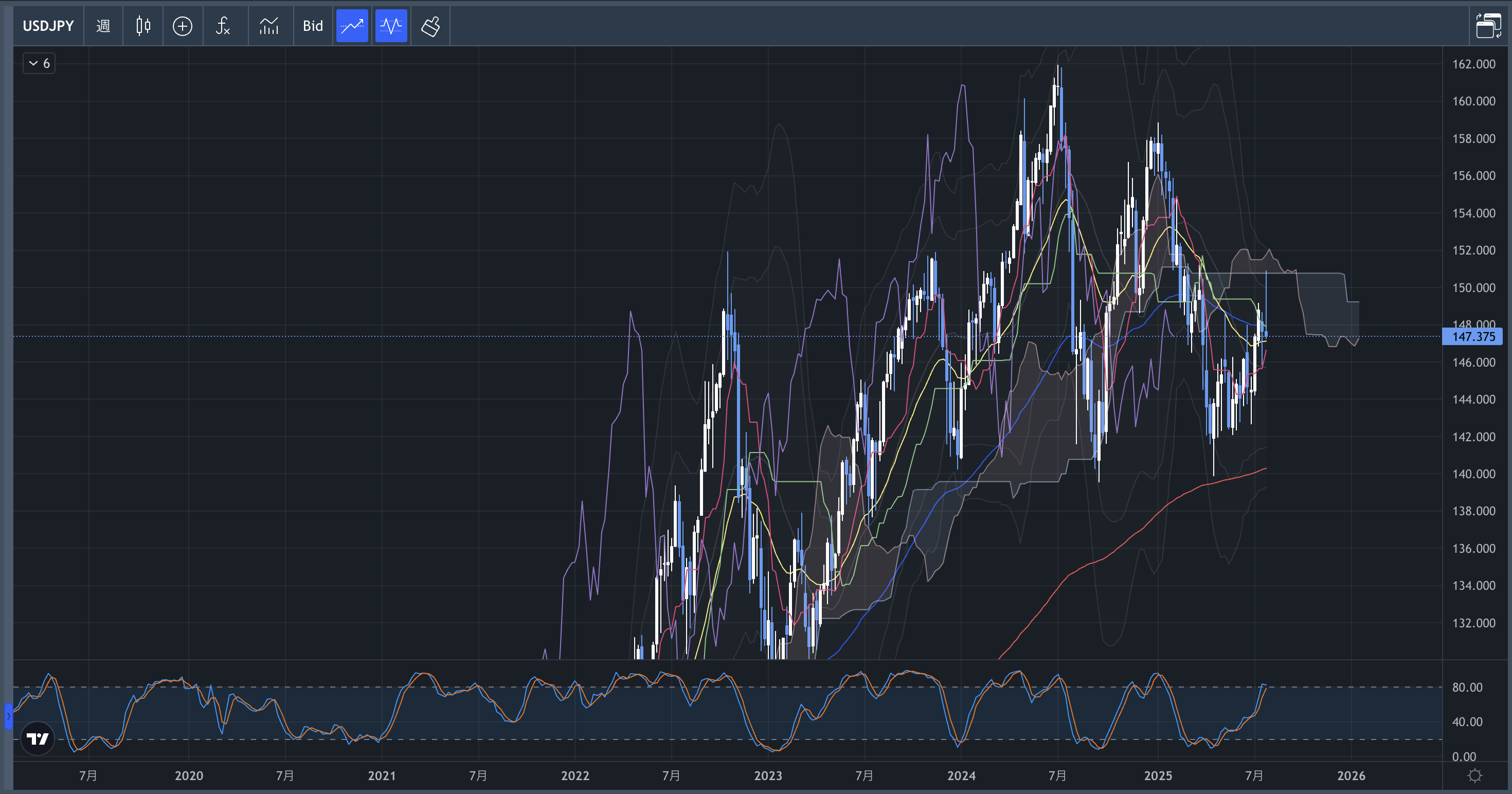1512x794 pixels.
Task: Open the TradingView logo badge
Action: pyautogui.click(x=38, y=738)
